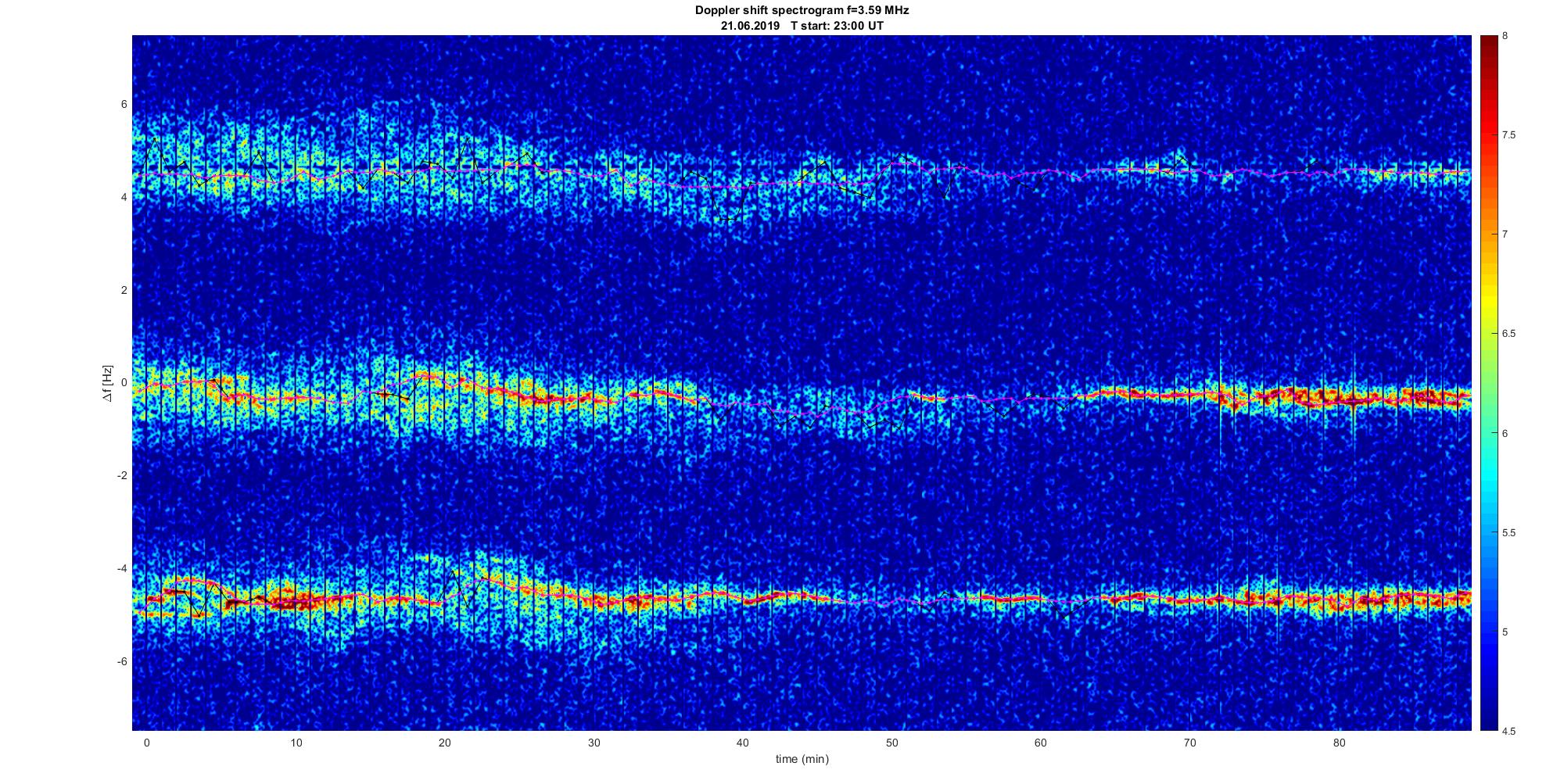Viewport: 1564px width, 784px height.
Task: Click colorbar tick label '7'
Action: tap(1505, 234)
